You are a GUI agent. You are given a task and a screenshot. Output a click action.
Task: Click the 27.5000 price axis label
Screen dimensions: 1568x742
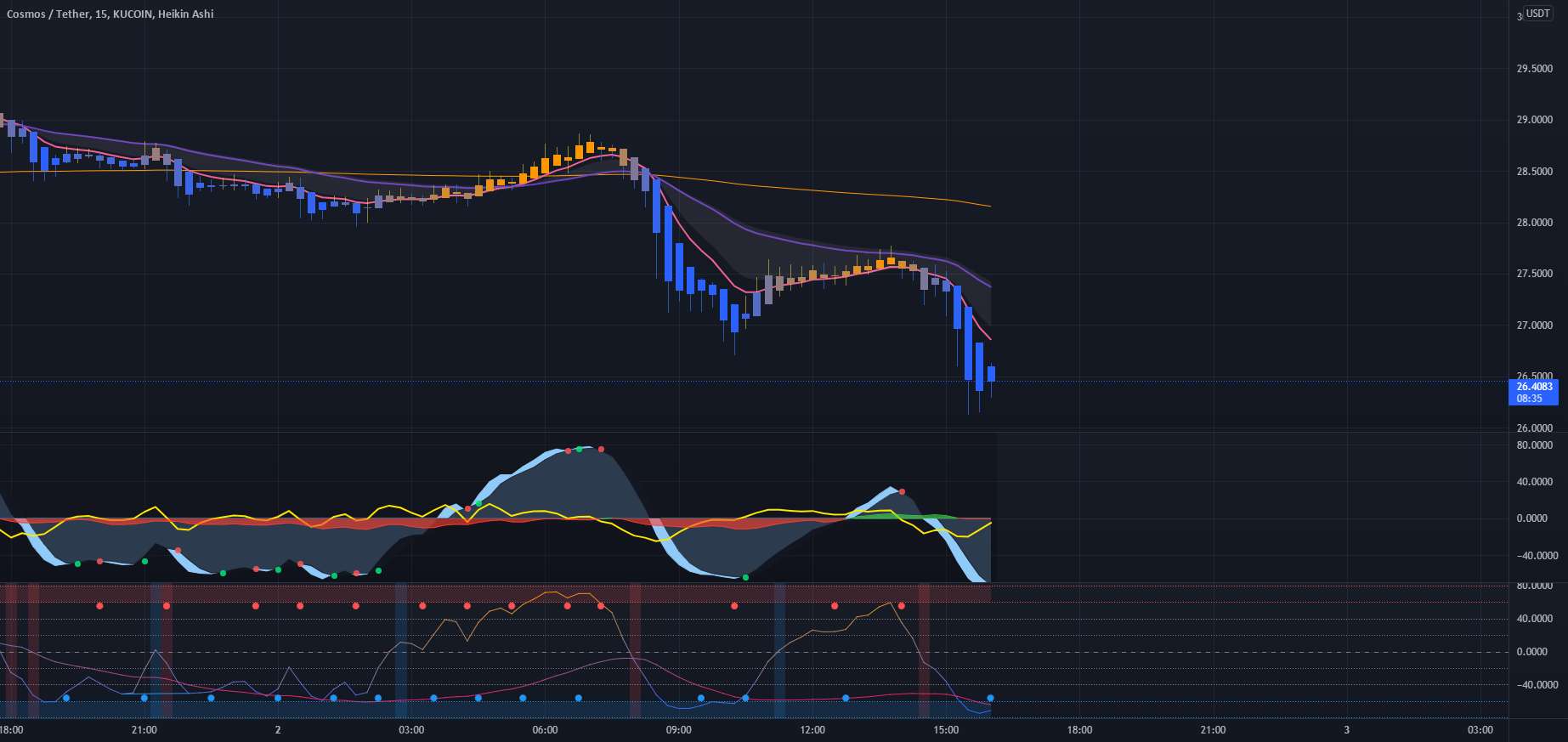tap(1534, 274)
